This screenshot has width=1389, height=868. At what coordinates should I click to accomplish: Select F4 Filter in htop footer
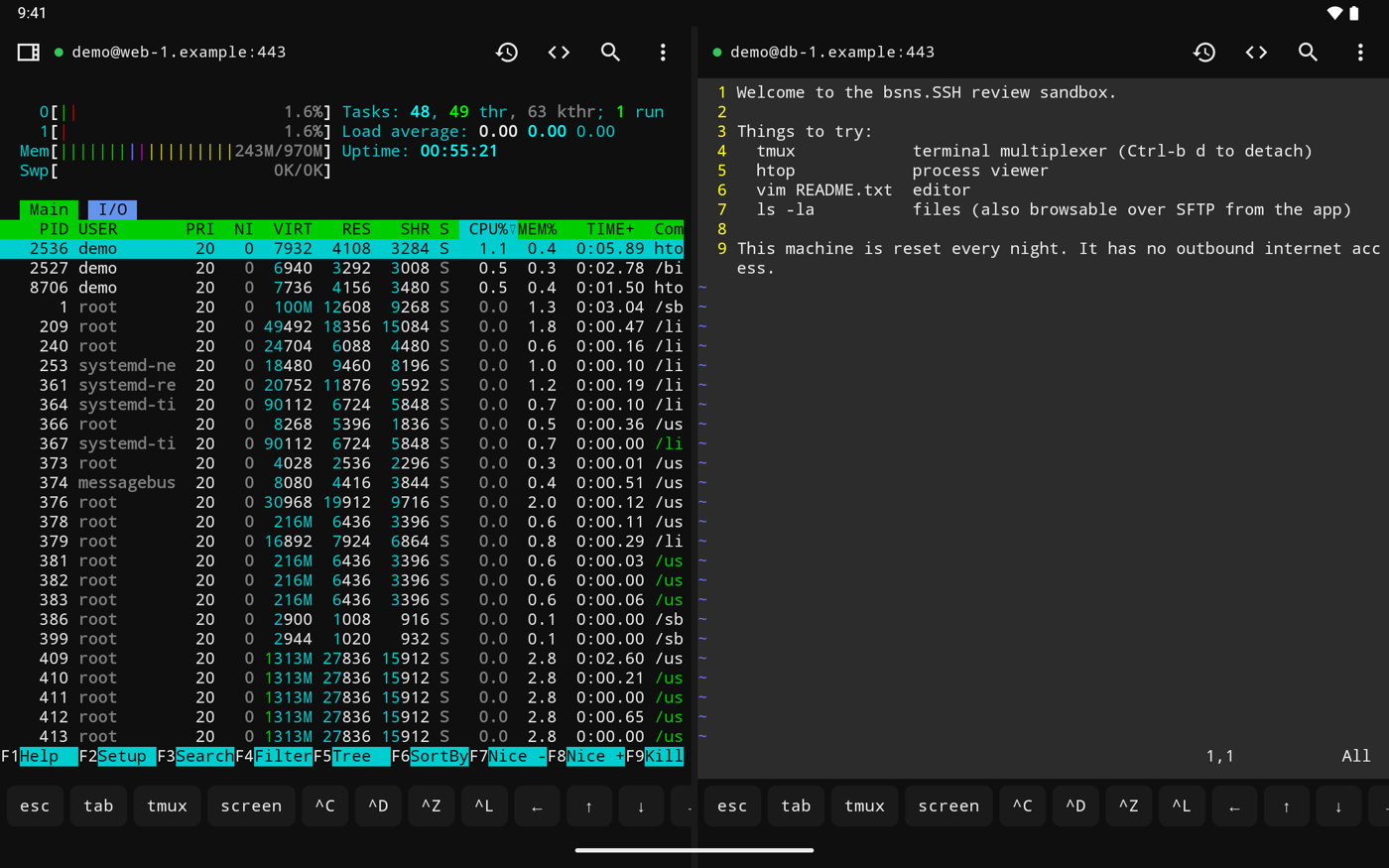(x=274, y=756)
